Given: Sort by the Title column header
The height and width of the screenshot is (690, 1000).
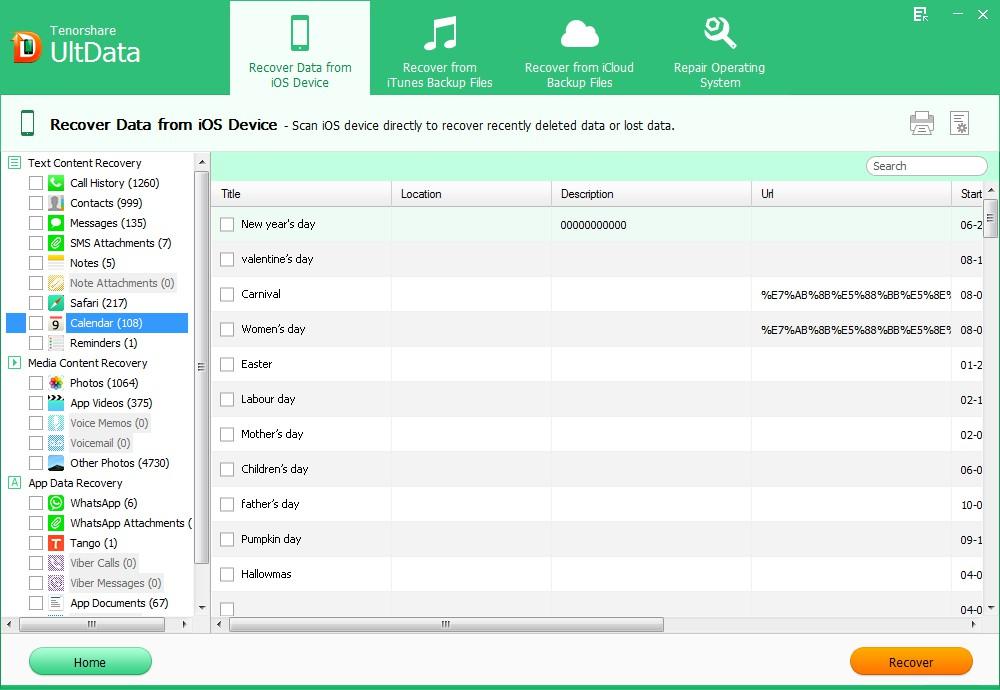Looking at the screenshot, I should click(x=301, y=194).
